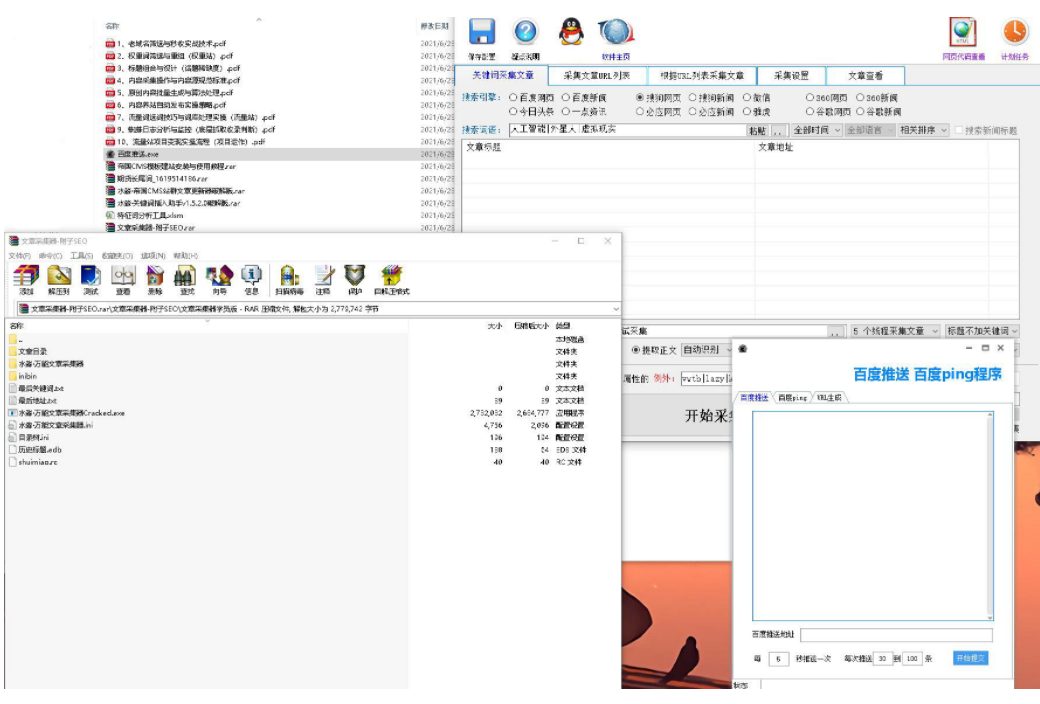Open the 相关排序 sort order dropdown

point(922,131)
